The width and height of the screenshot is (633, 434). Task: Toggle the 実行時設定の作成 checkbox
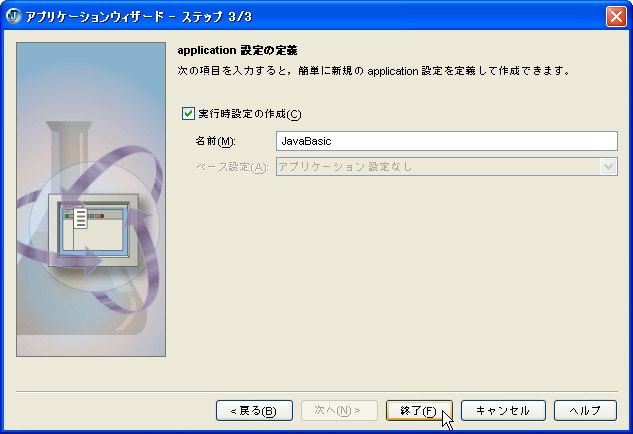point(188,114)
